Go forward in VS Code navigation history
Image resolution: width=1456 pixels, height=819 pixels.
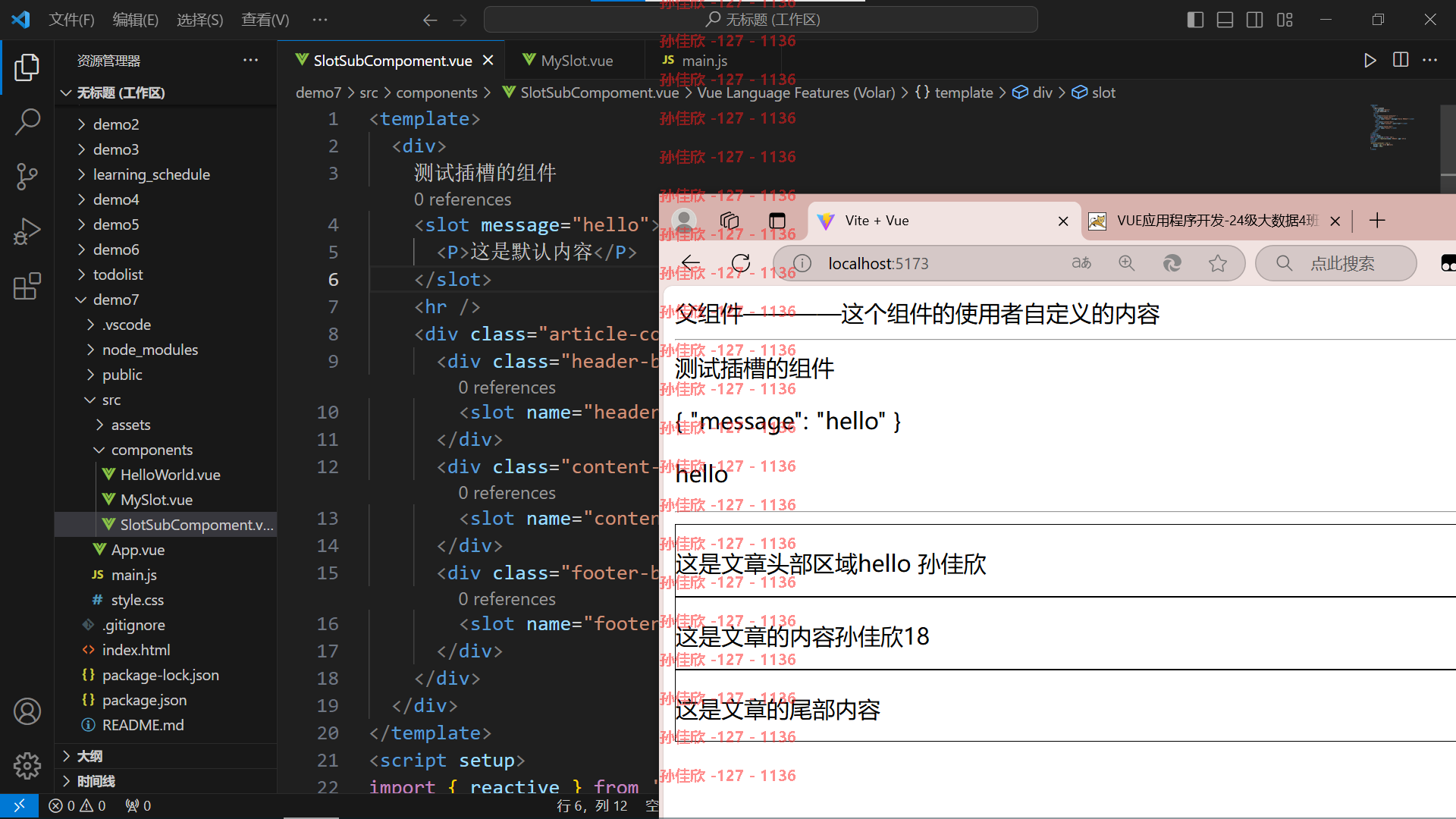[x=460, y=20]
